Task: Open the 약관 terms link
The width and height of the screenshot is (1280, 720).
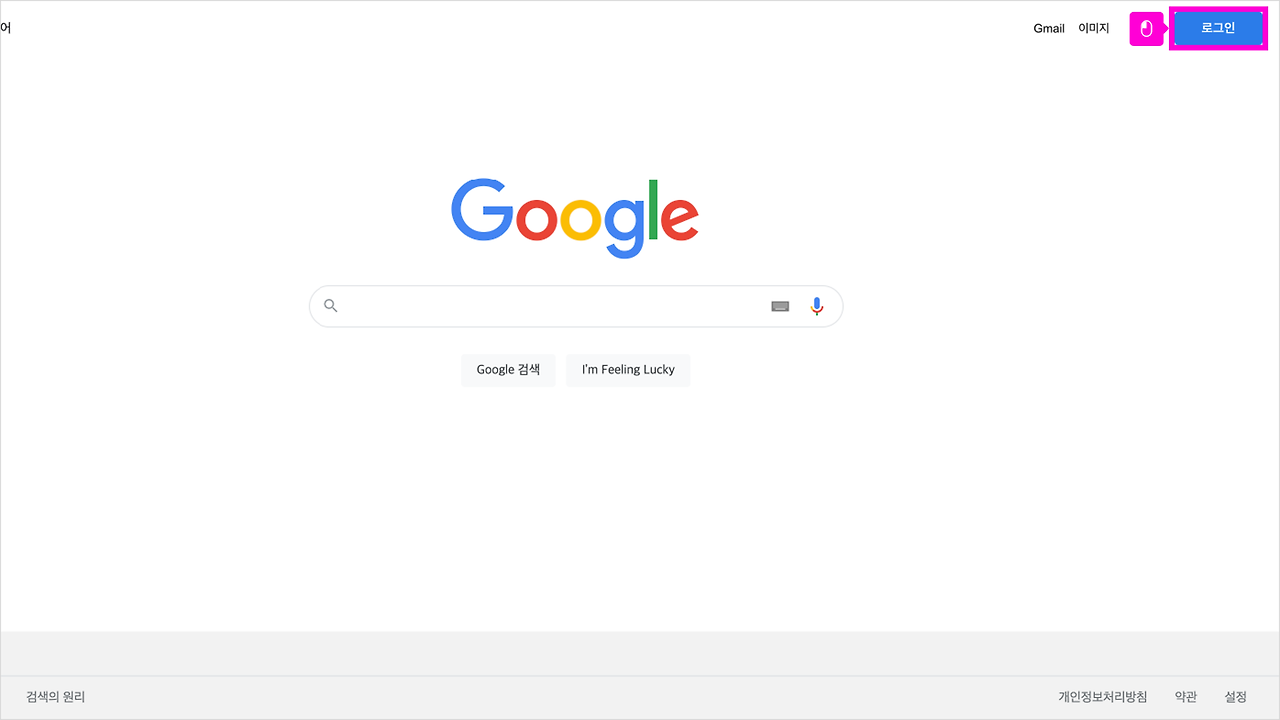Action: 1186,697
